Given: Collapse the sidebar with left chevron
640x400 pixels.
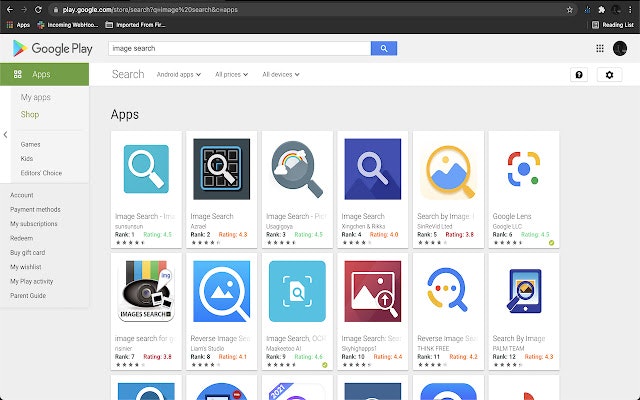Looking at the screenshot, I should 5,134.
